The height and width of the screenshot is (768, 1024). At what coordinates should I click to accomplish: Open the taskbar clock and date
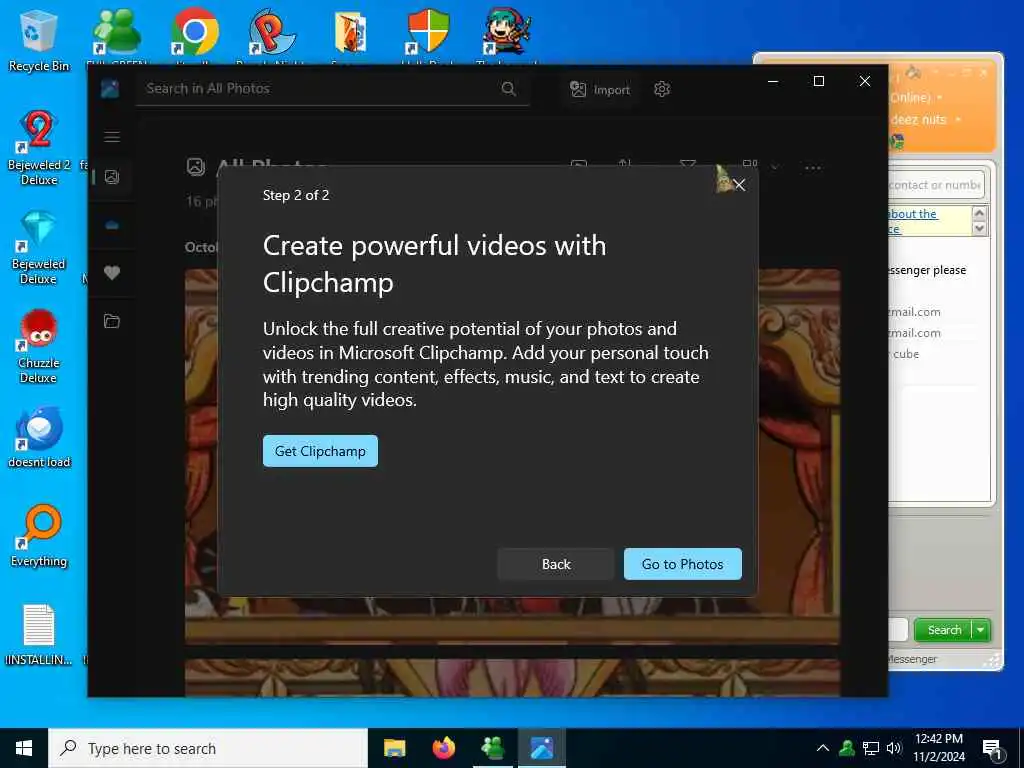point(938,748)
